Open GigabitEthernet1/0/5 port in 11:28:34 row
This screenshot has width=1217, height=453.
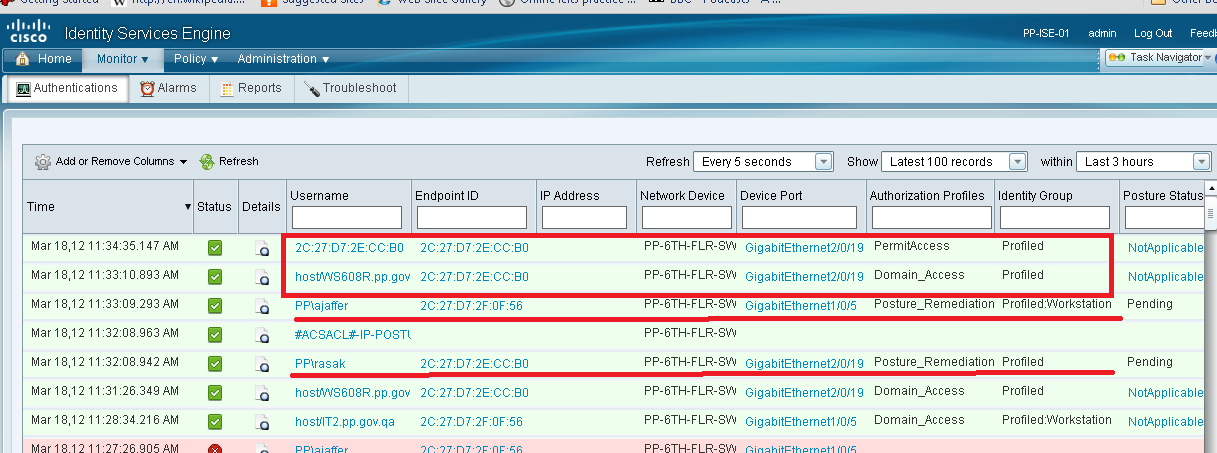coord(801,422)
